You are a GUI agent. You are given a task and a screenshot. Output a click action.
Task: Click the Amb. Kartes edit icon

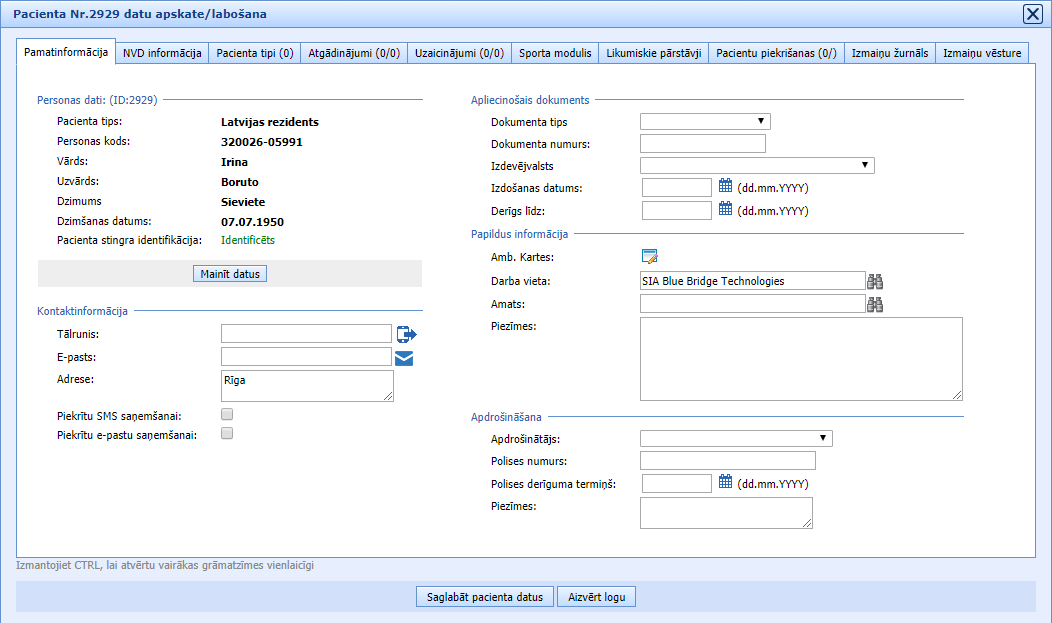pos(650,257)
